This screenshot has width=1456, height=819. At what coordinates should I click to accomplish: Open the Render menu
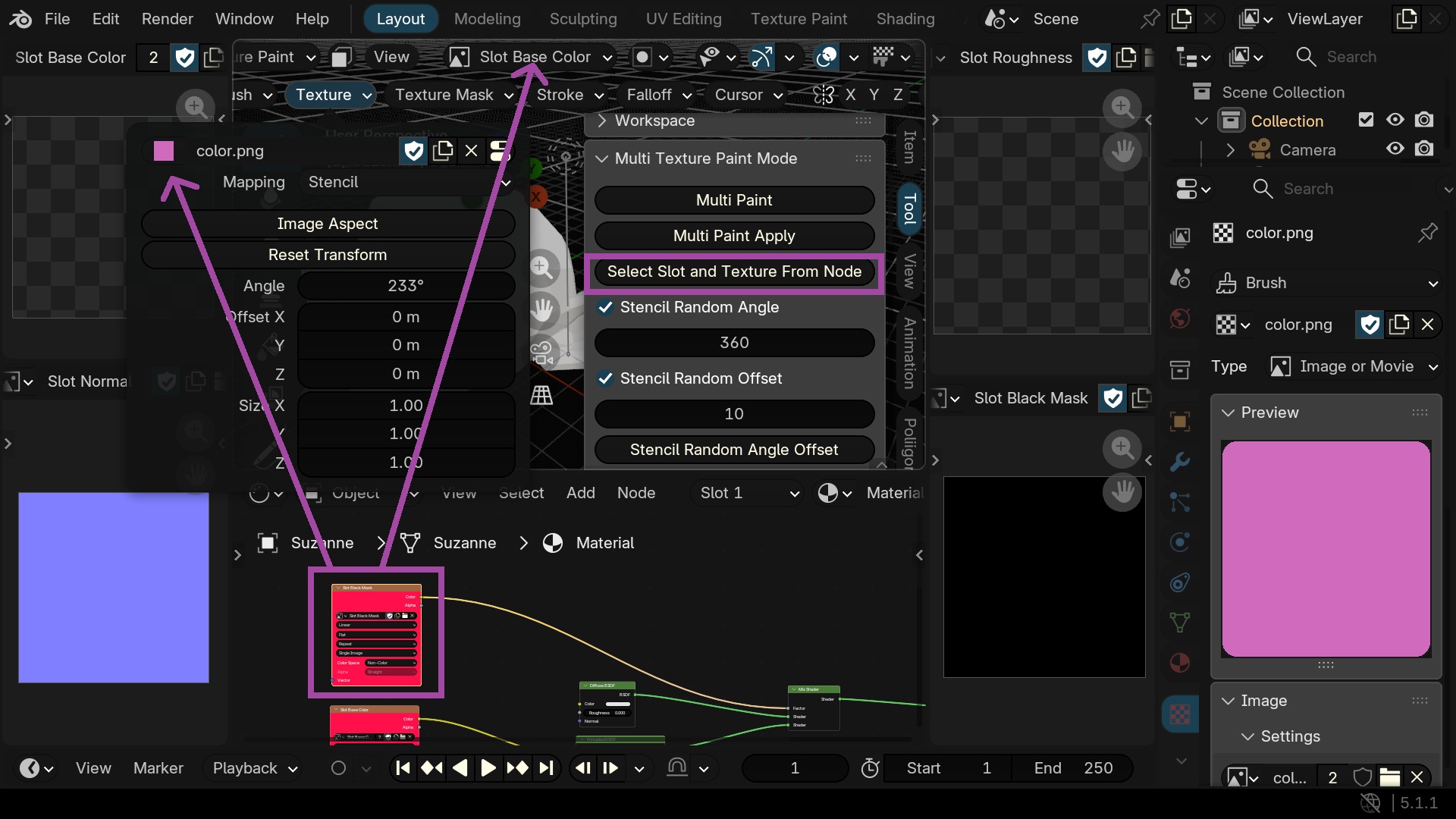[x=168, y=19]
